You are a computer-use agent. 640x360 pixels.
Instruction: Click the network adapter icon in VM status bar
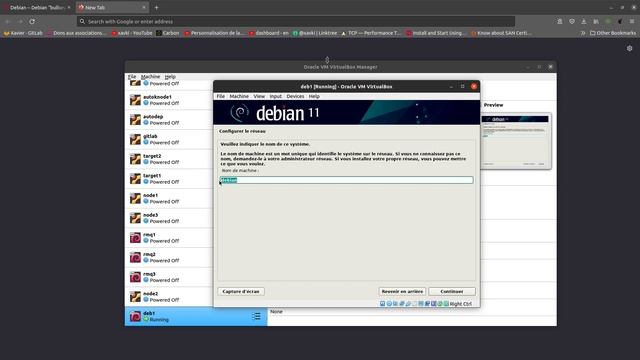(x=402, y=304)
